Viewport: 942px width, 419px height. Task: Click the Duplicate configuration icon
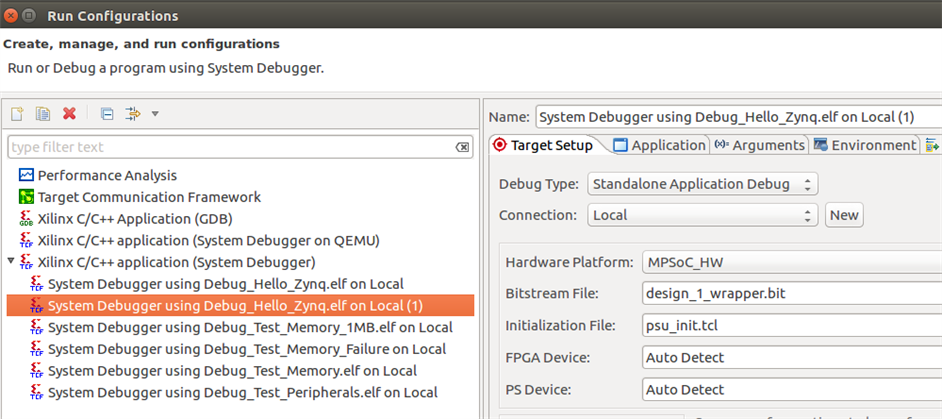pyautogui.click(x=43, y=114)
